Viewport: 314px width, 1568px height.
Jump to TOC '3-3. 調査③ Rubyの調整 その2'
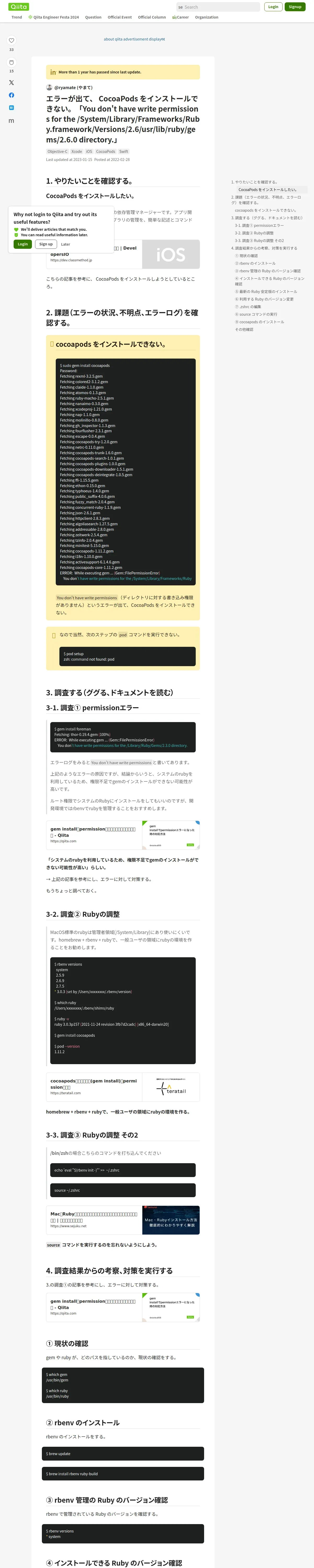(x=259, y=240)
